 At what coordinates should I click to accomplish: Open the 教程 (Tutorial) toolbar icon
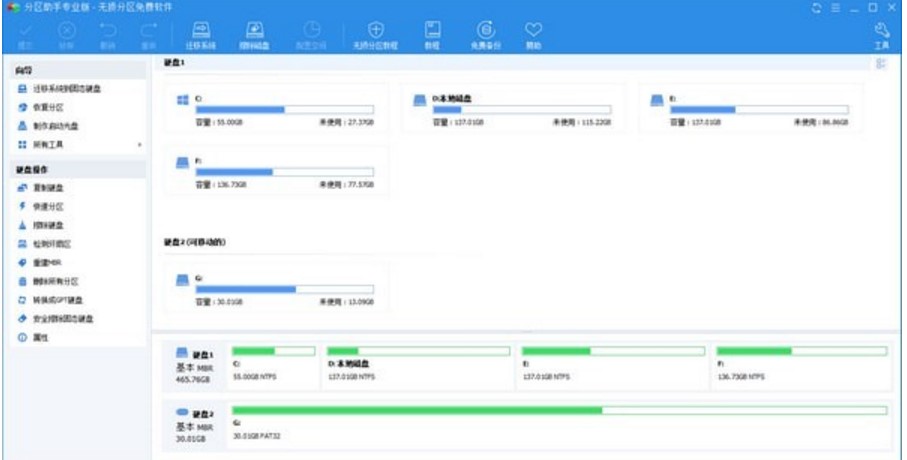(x=432, y=36)
